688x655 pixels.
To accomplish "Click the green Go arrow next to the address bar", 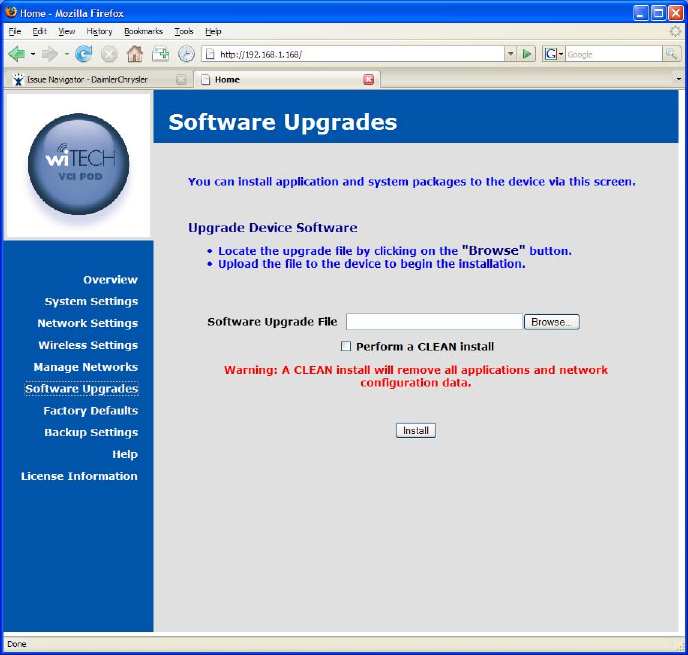I will coord(527,54).
